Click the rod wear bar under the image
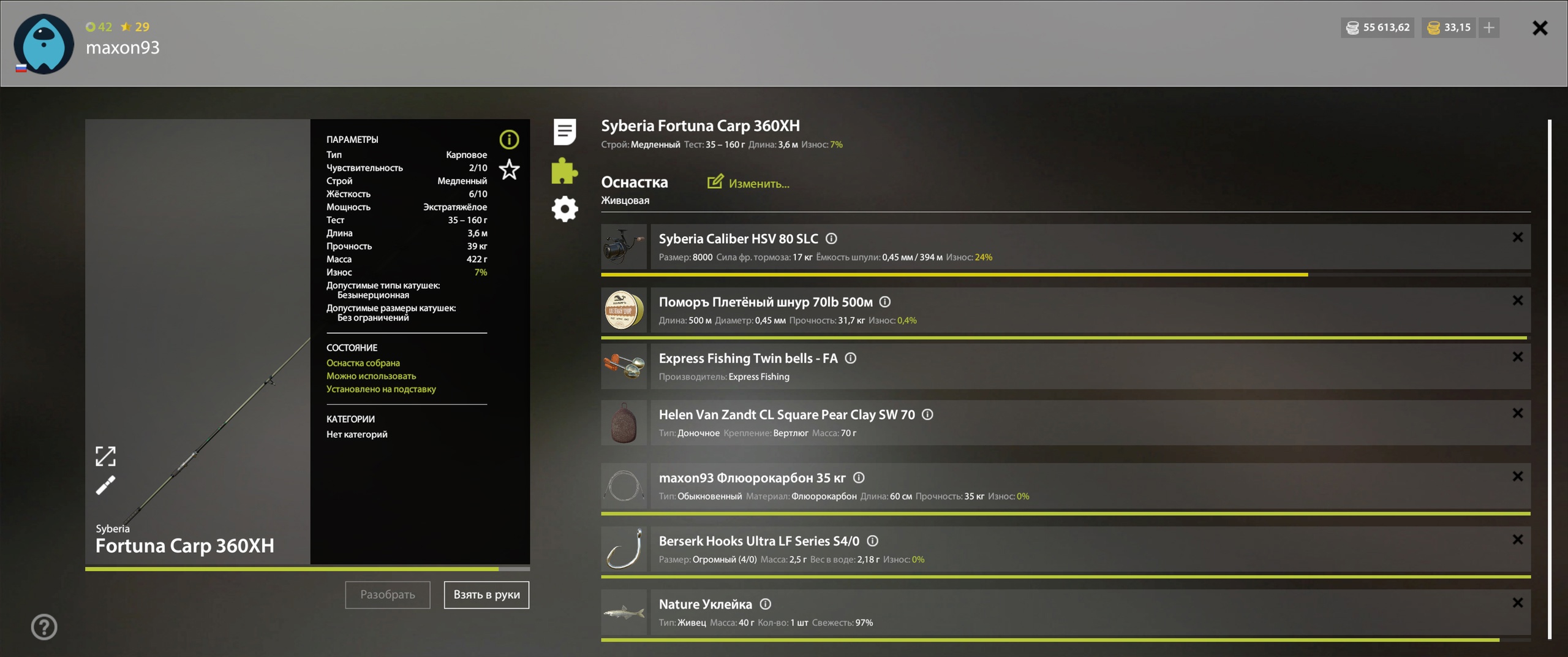 click(x=307, y=569)
